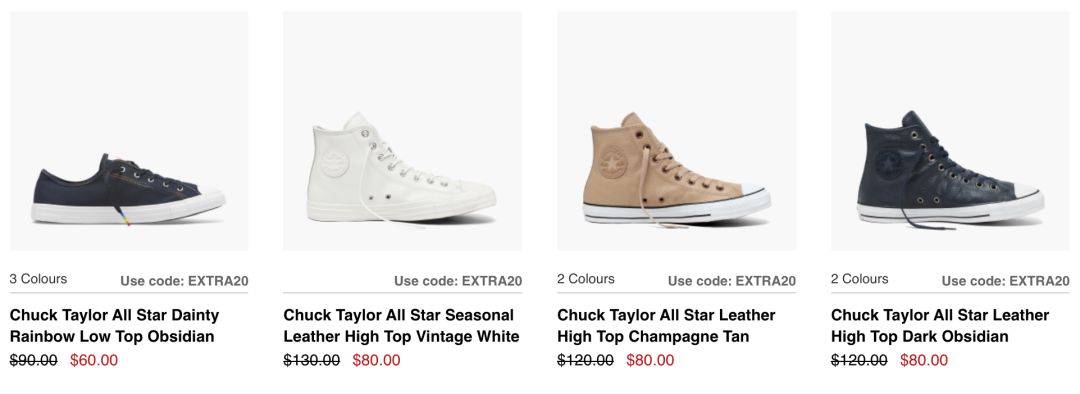
Task: Open Leather High Top Dark Obsidian product title
Action: tap(939, 326)
